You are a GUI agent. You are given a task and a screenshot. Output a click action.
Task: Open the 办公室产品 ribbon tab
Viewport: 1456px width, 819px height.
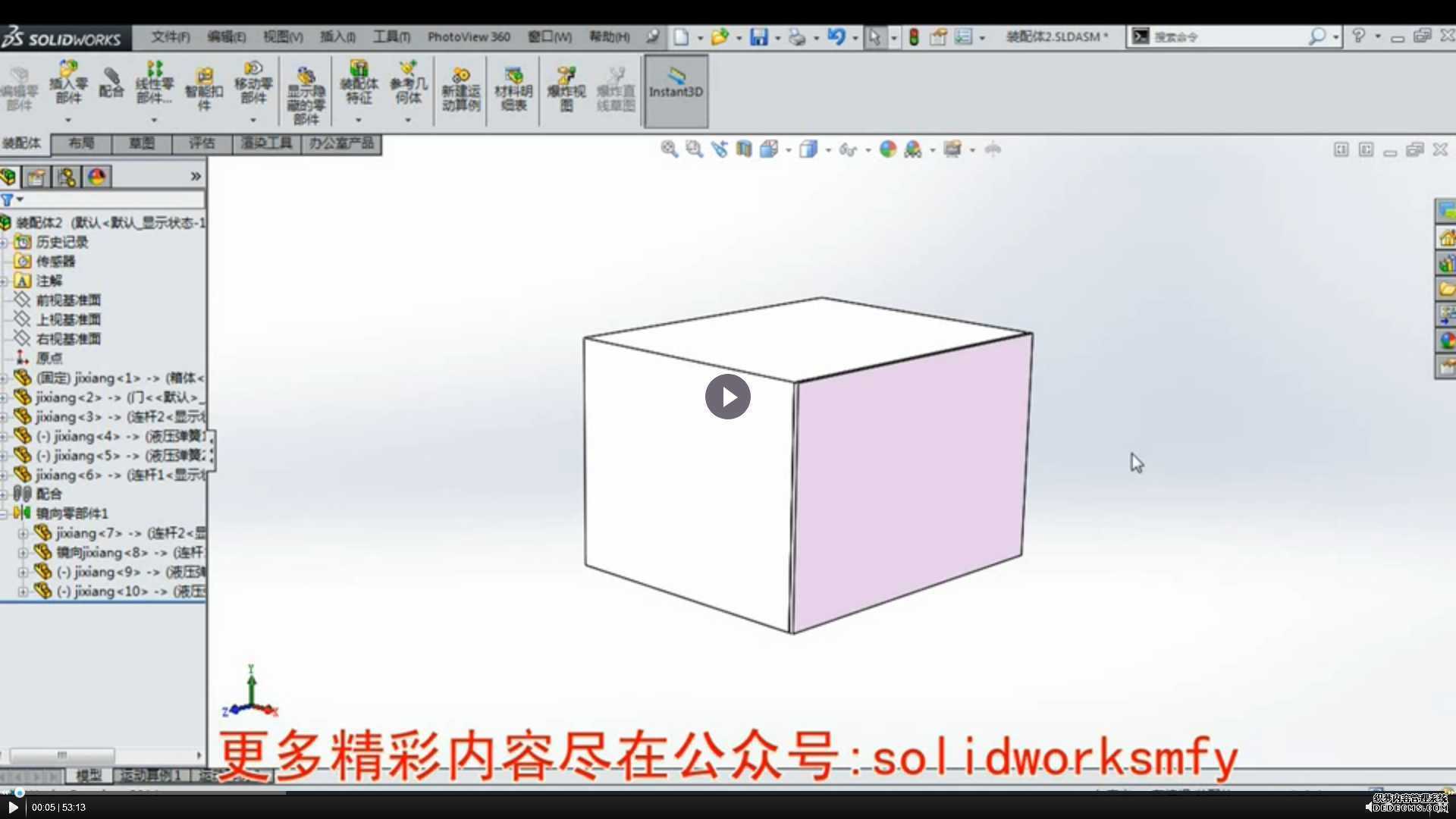coord(341,143)
